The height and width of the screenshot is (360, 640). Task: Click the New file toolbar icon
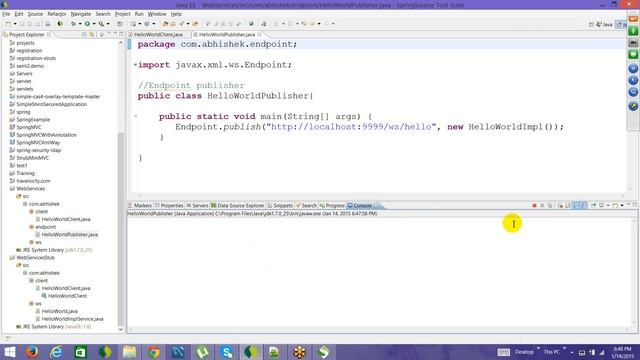coord(8,24)
